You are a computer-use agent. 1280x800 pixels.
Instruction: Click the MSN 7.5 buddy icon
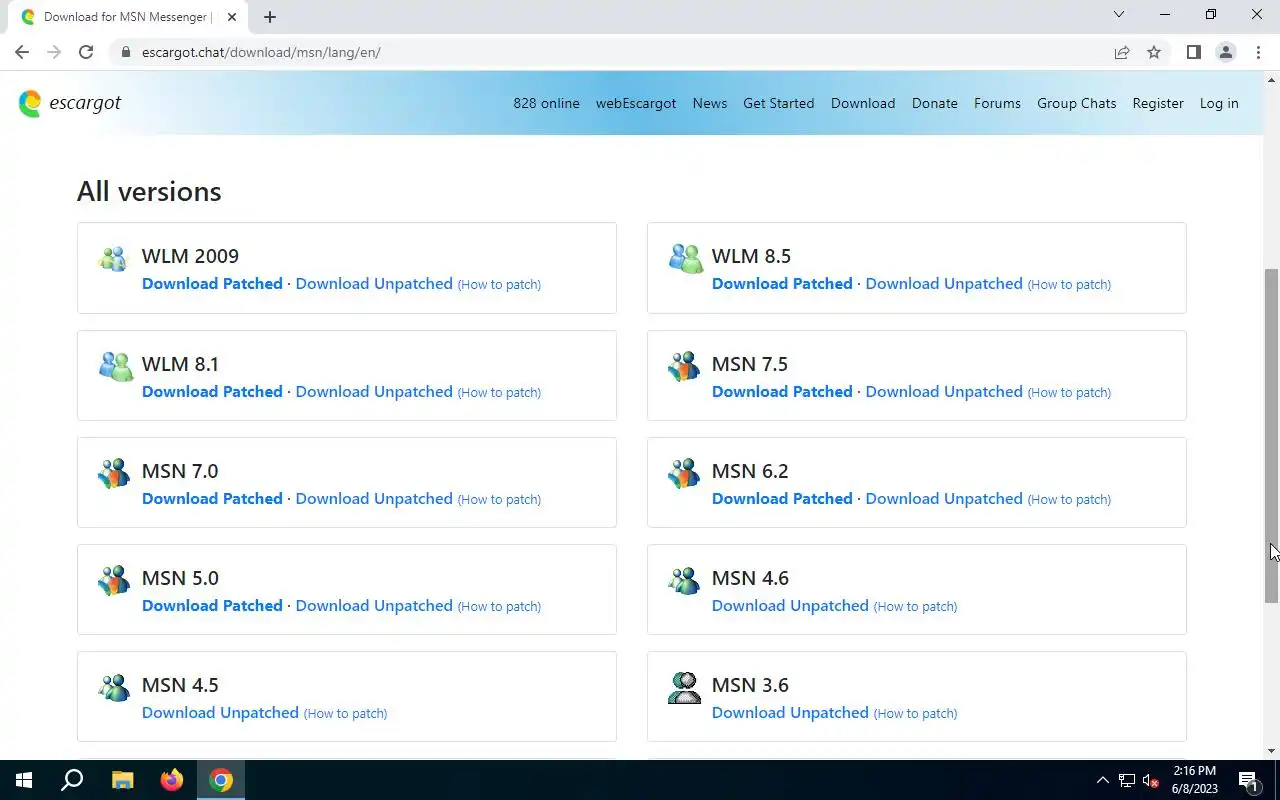pyautogui.click(x=684, y=366)
